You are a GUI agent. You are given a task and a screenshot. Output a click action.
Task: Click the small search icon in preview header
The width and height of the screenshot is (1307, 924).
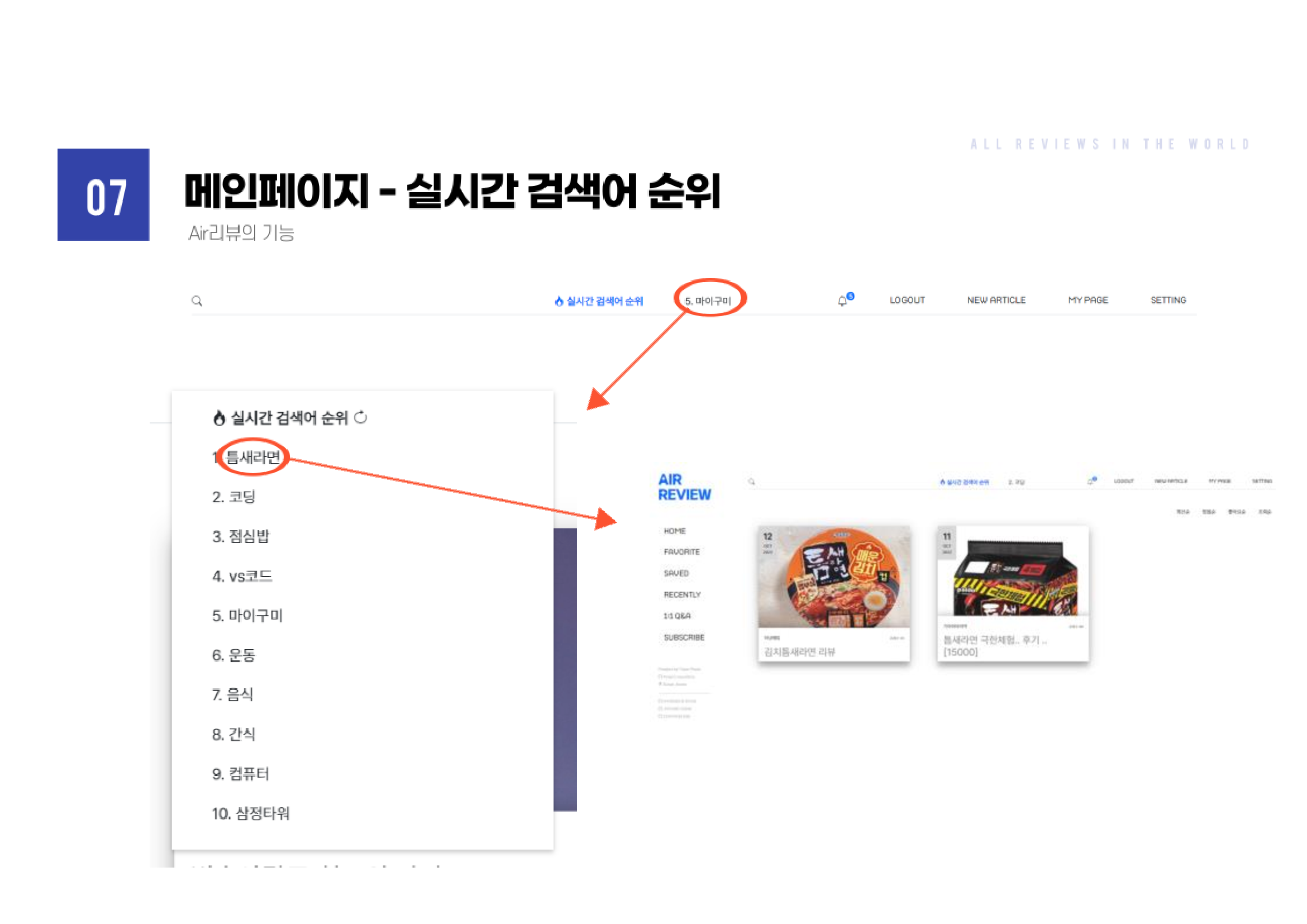751,482
